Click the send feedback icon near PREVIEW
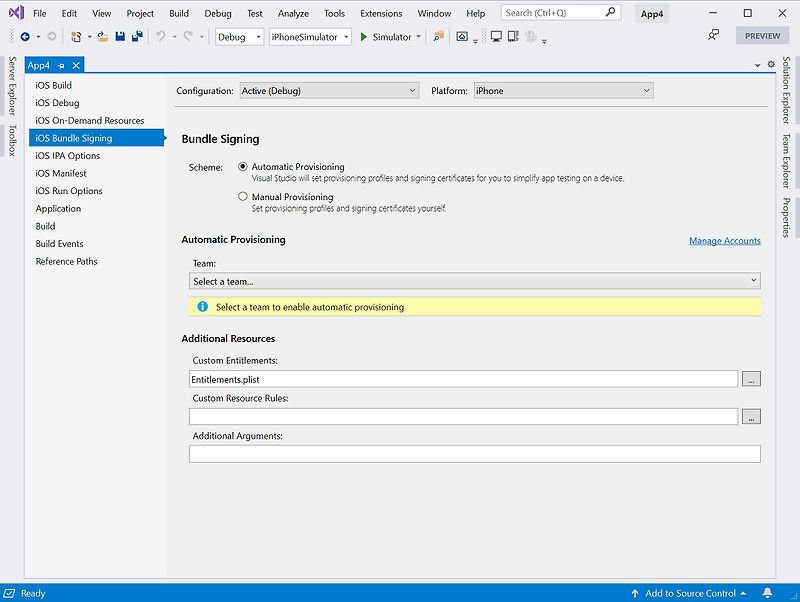This screenshot has width=800, height=602. 713,35
